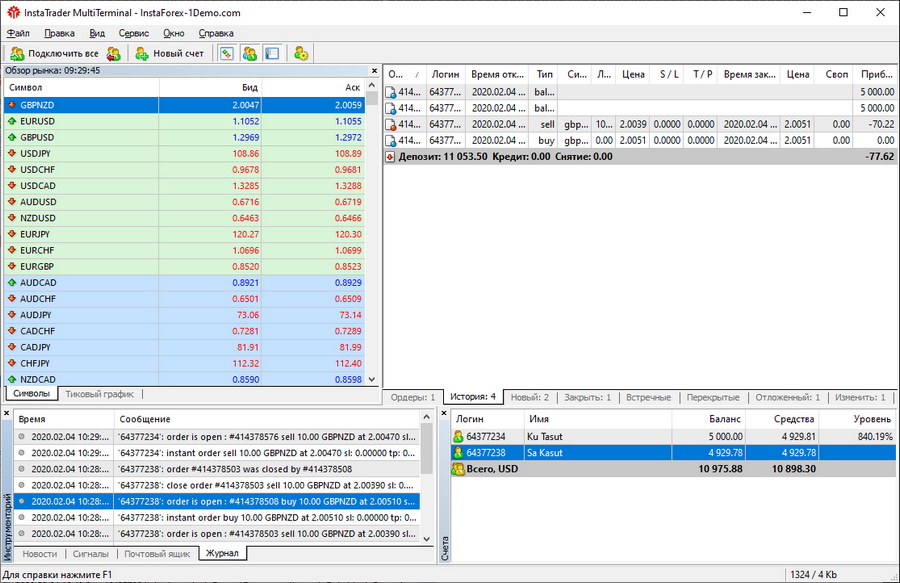
Task: Click the disconnect accounts icon with red arrow
Action: click(x=114, y=53)
